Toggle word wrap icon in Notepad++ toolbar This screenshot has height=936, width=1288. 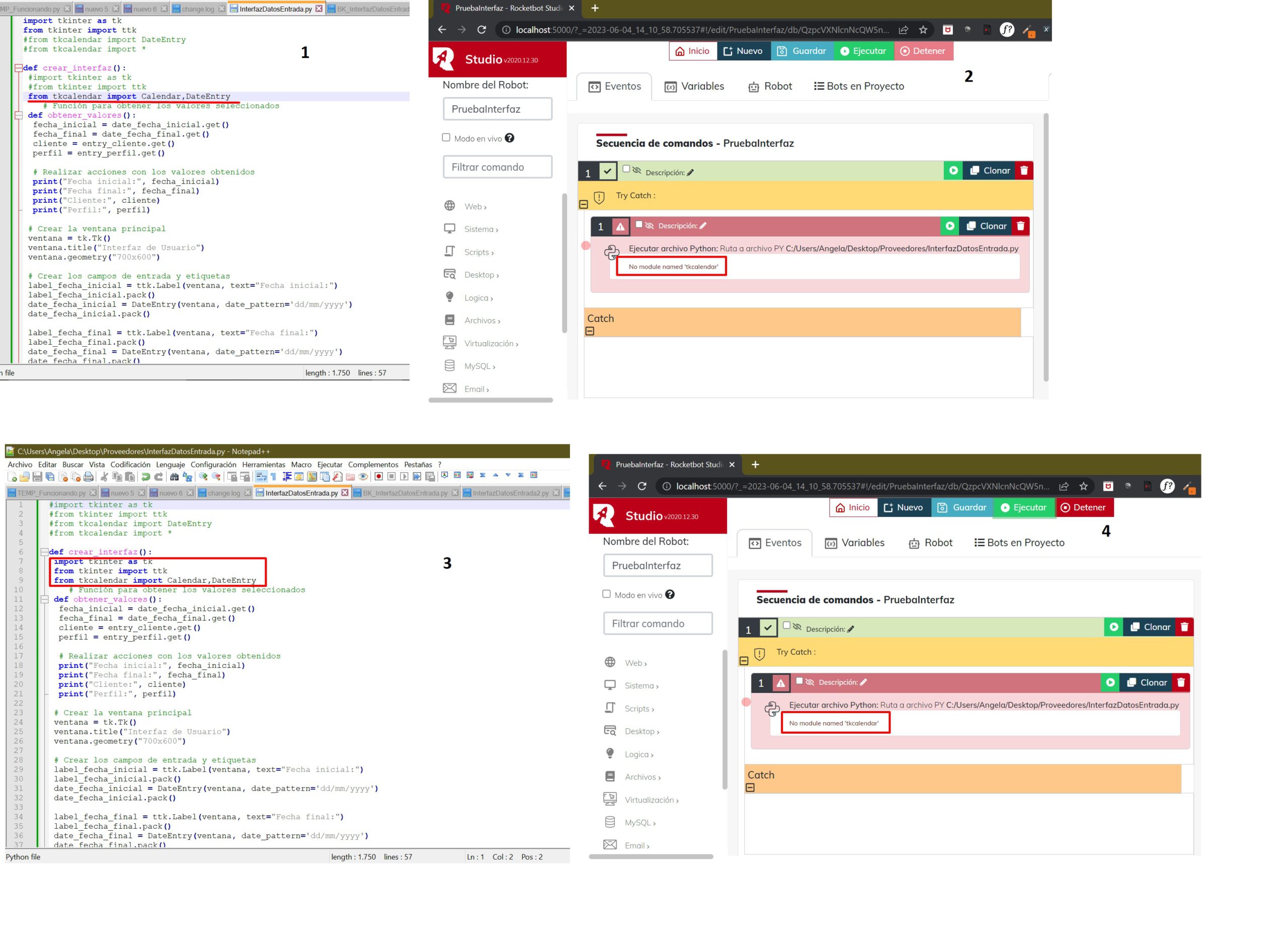tap(261, 477)
